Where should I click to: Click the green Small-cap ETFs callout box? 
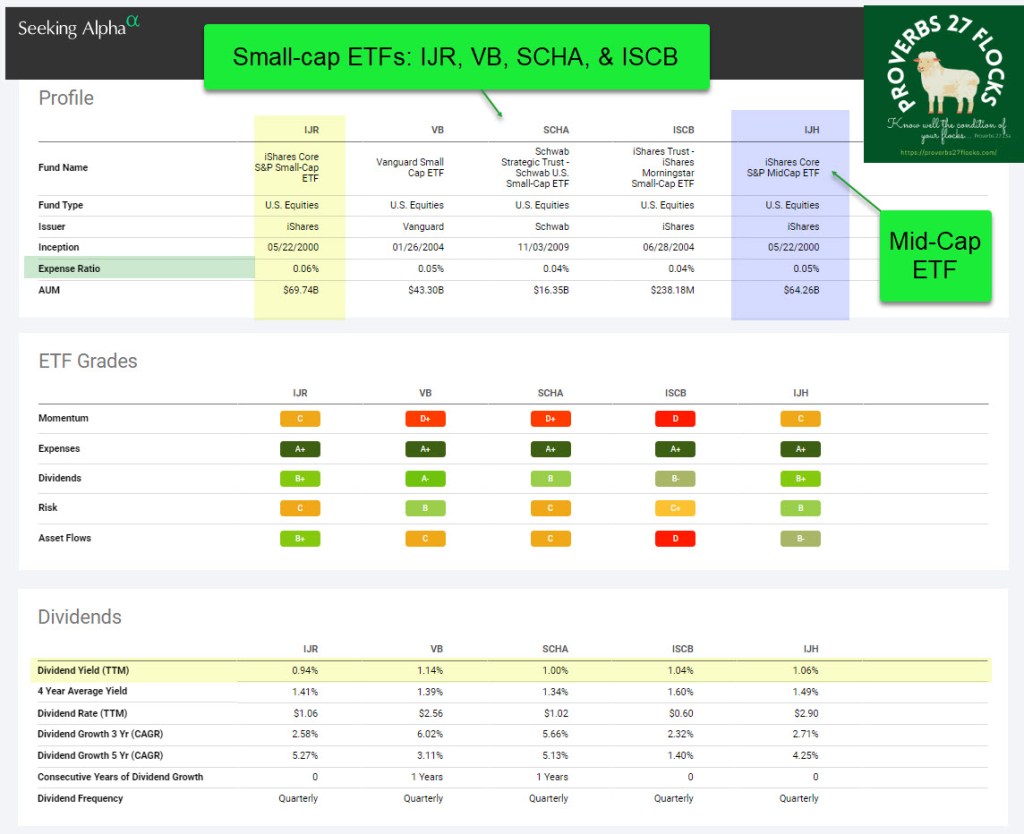coord(456,57)
